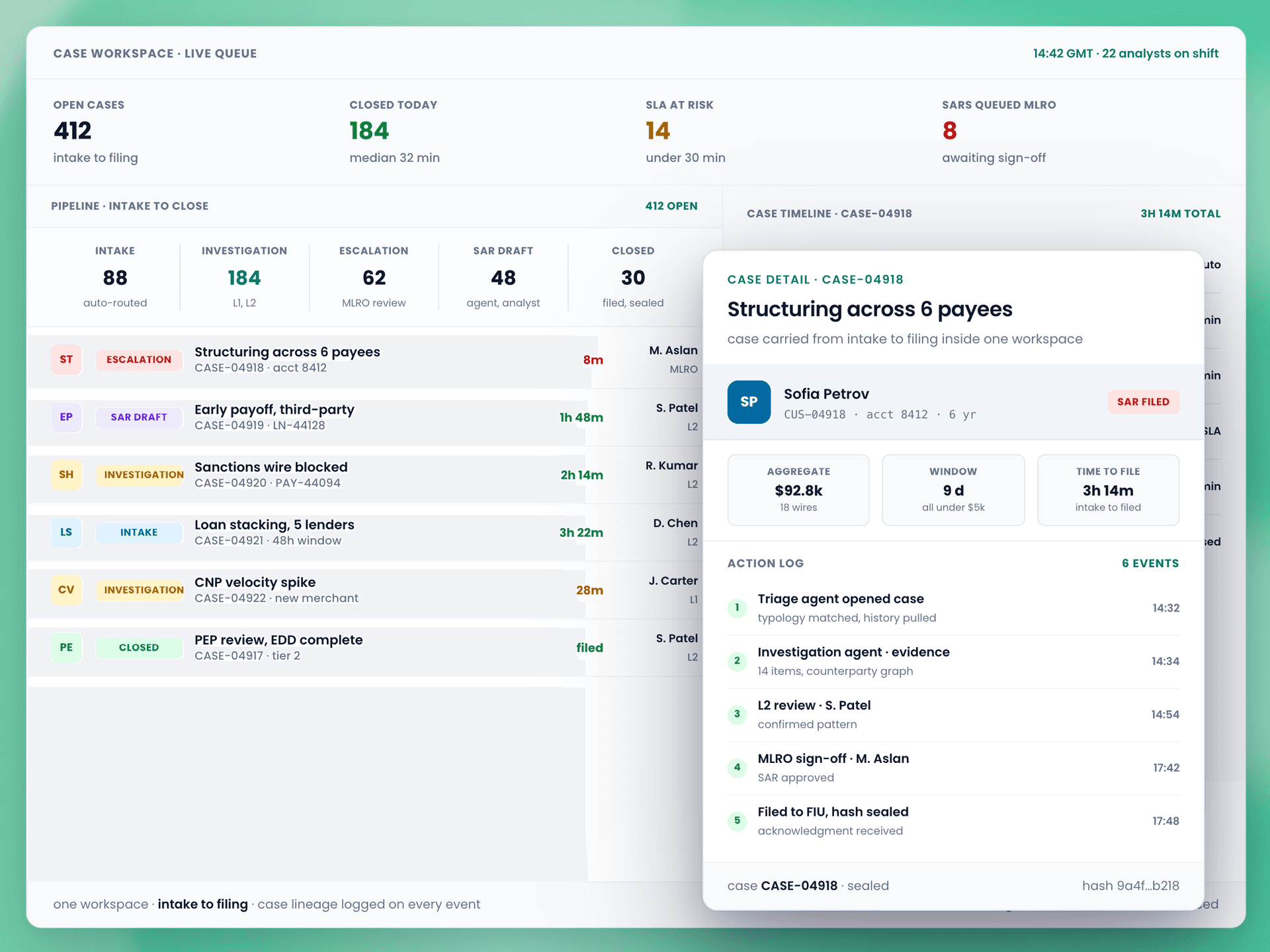1270x952 pixels.
Task: Open Early payoff, third-party case
Action: [x=364, y=417]
